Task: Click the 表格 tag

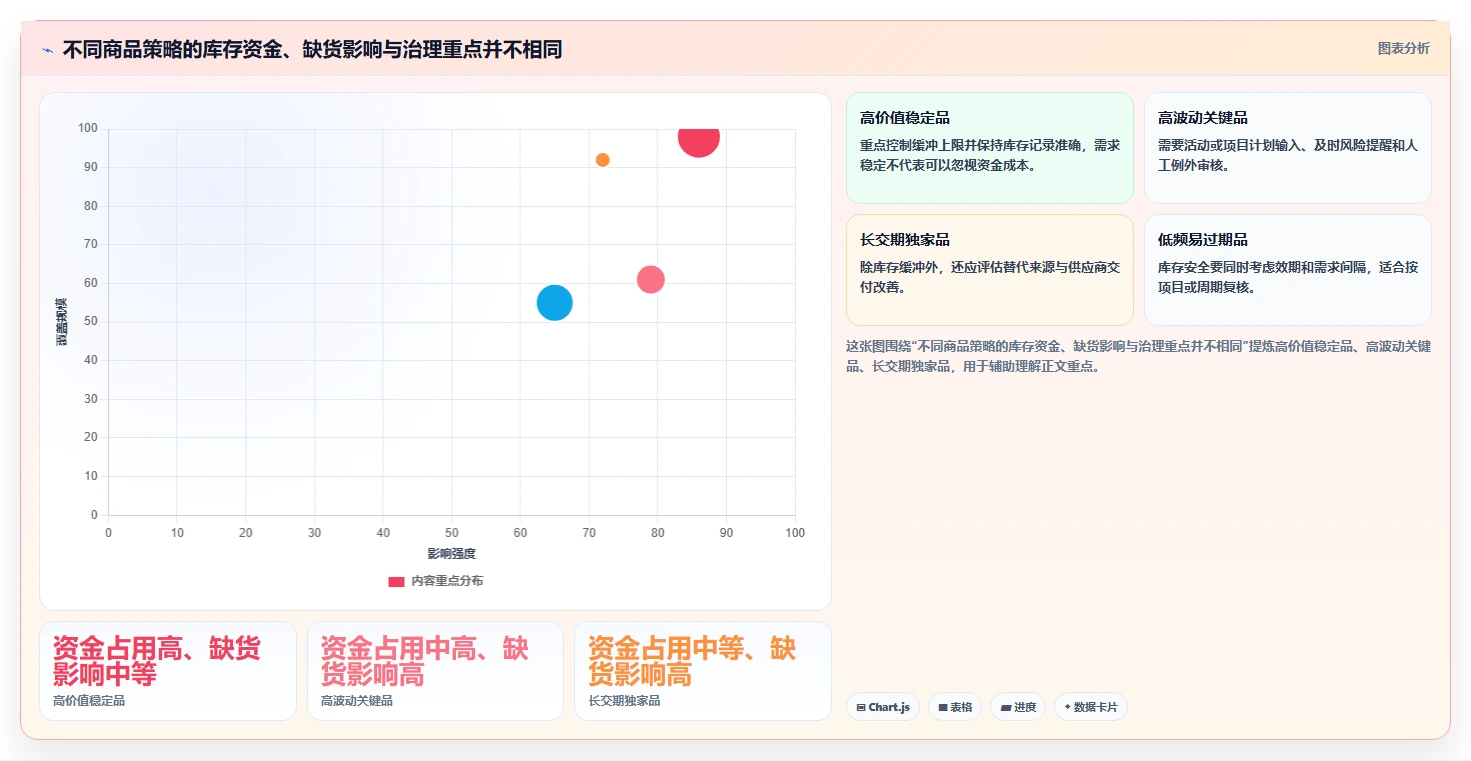Action: pos(955,707)
